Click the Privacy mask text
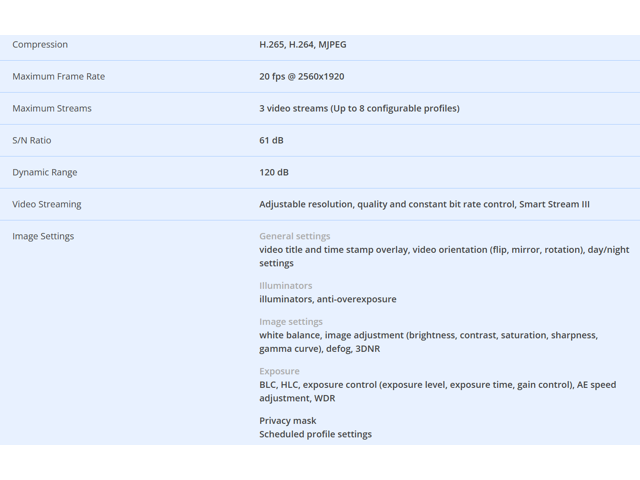Image resolution: width=640 pixels, height=480 pixels. 287,421
